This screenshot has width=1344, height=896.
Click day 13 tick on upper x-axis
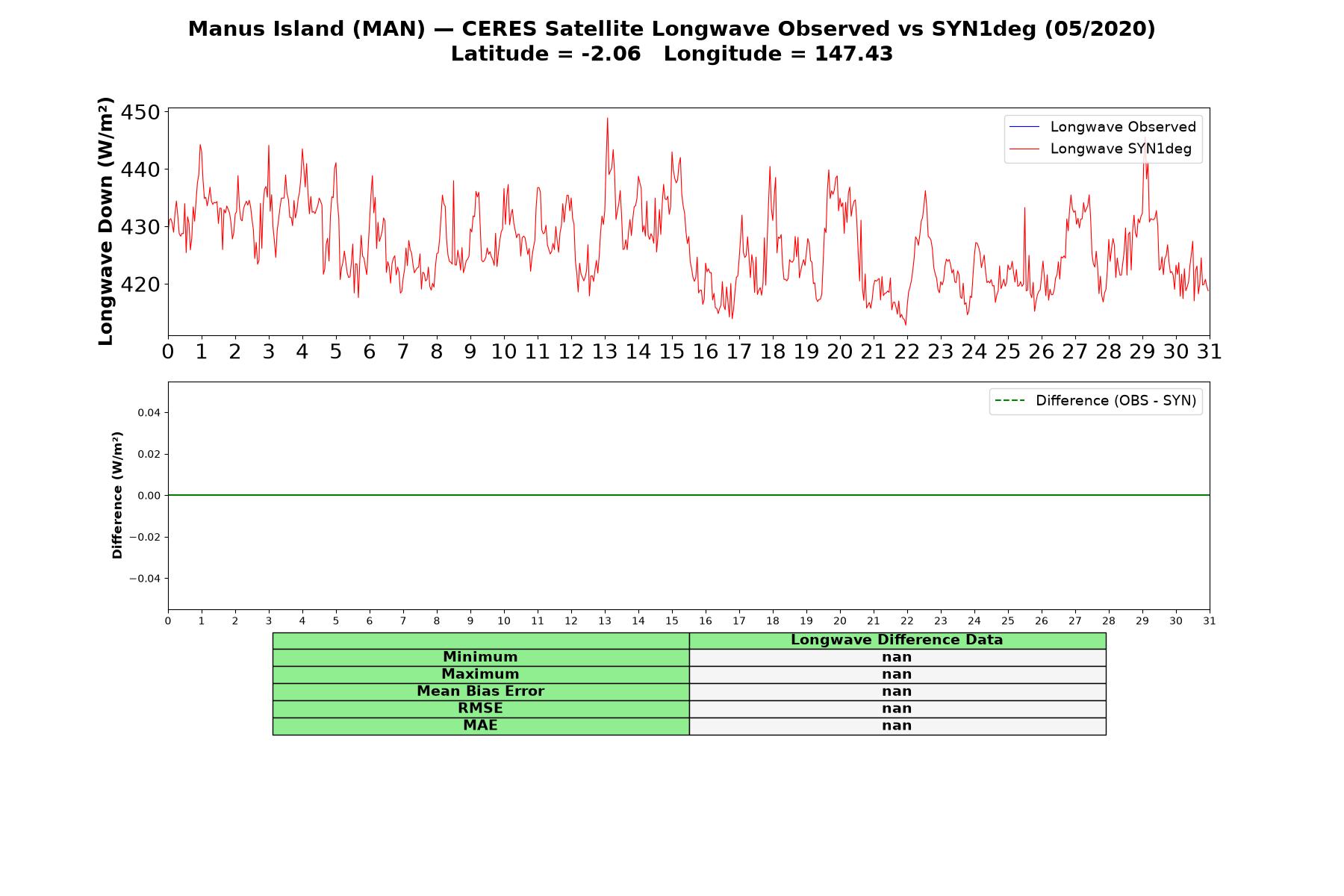coord(605,352)
